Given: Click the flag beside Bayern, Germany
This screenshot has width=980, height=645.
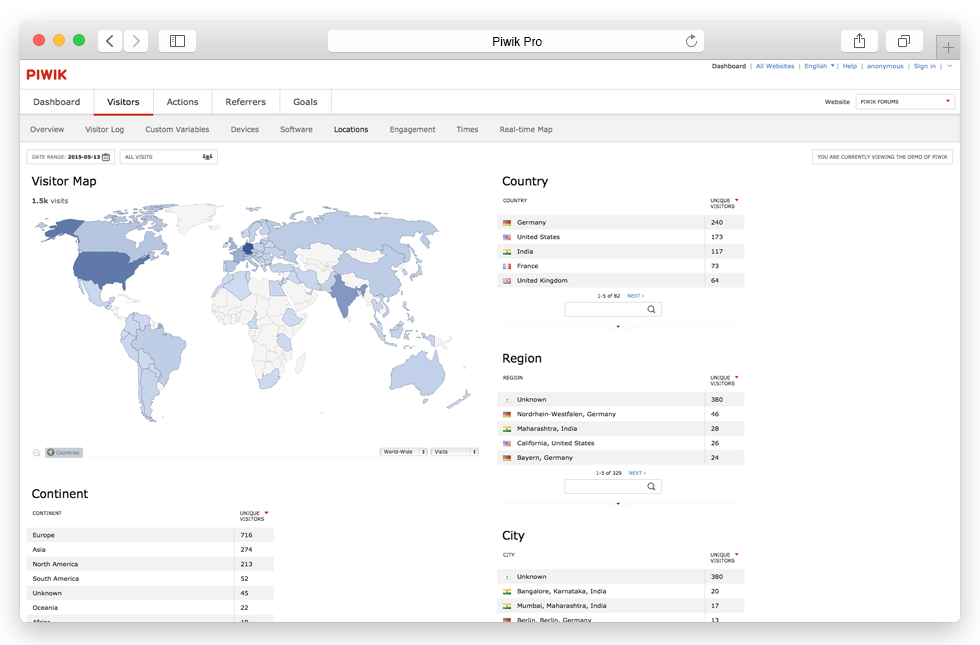Looking at the screenshot, I should pos(507,458).
